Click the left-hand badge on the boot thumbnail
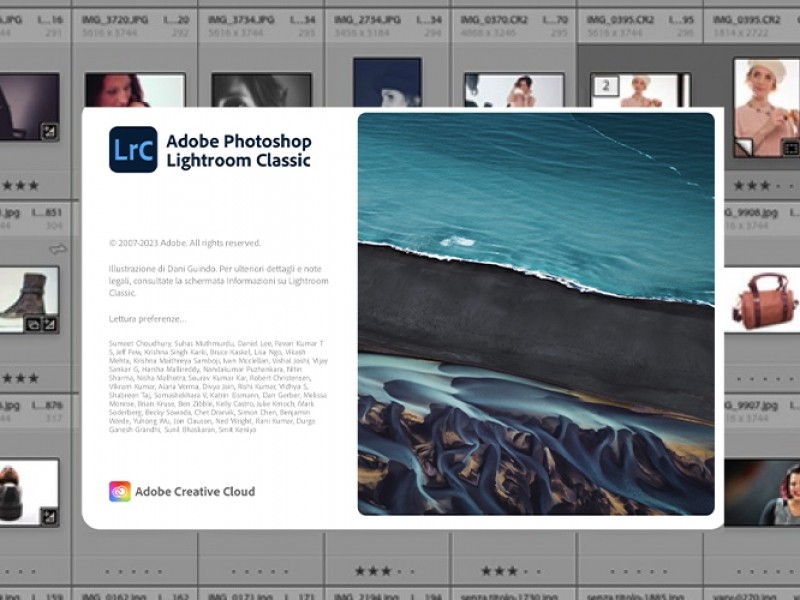The width and height of the screenshot is (800, 600). [33, 324]
